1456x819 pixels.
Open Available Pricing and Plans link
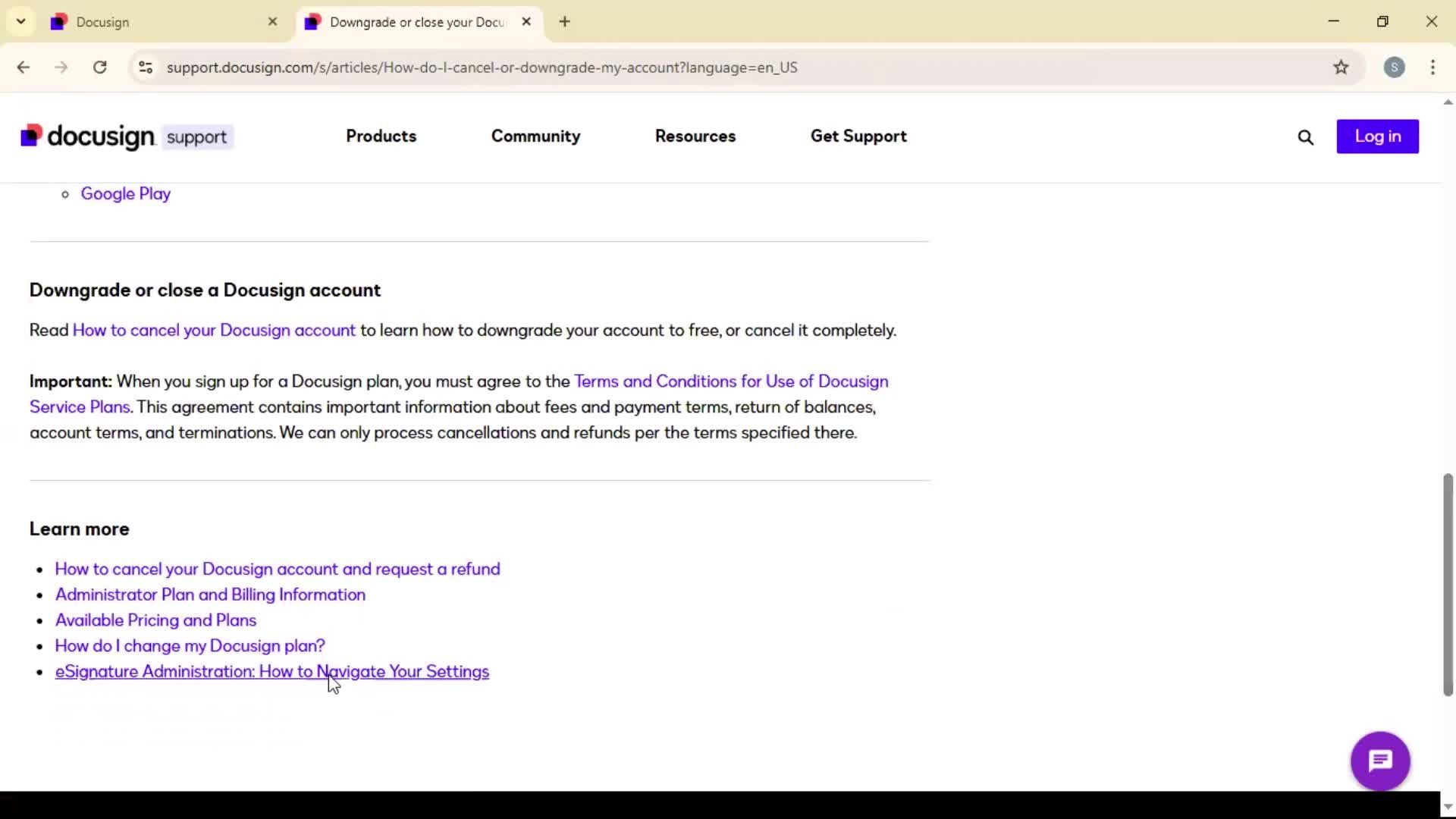pyautogui.click(x=155, y=620)
